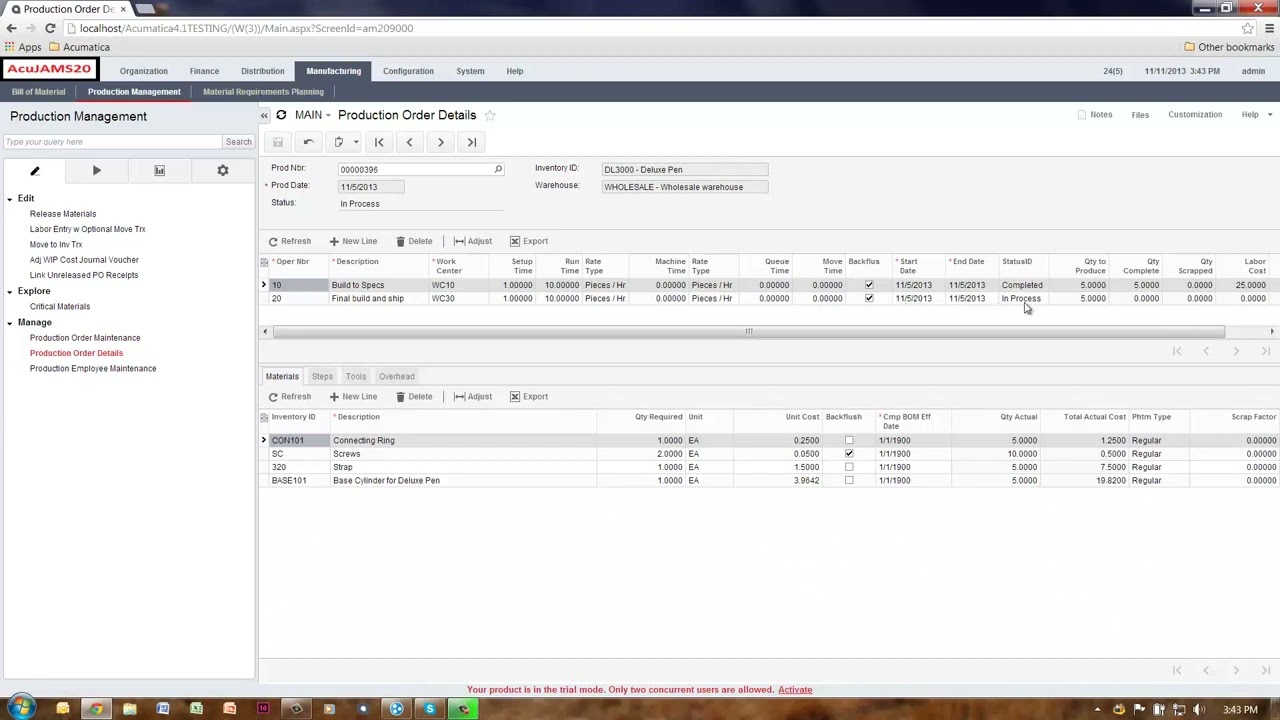Click New Line in operations grid
This screenshot has height=720, width=1280.
tap(353, 241)
